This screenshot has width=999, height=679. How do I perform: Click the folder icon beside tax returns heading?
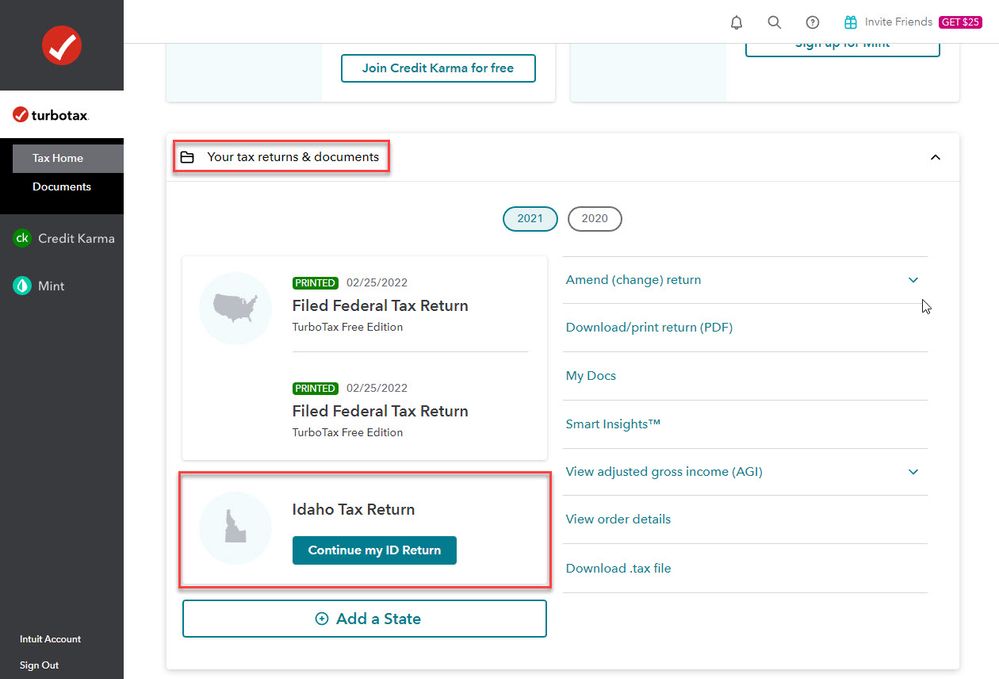[x=187, y=157]
